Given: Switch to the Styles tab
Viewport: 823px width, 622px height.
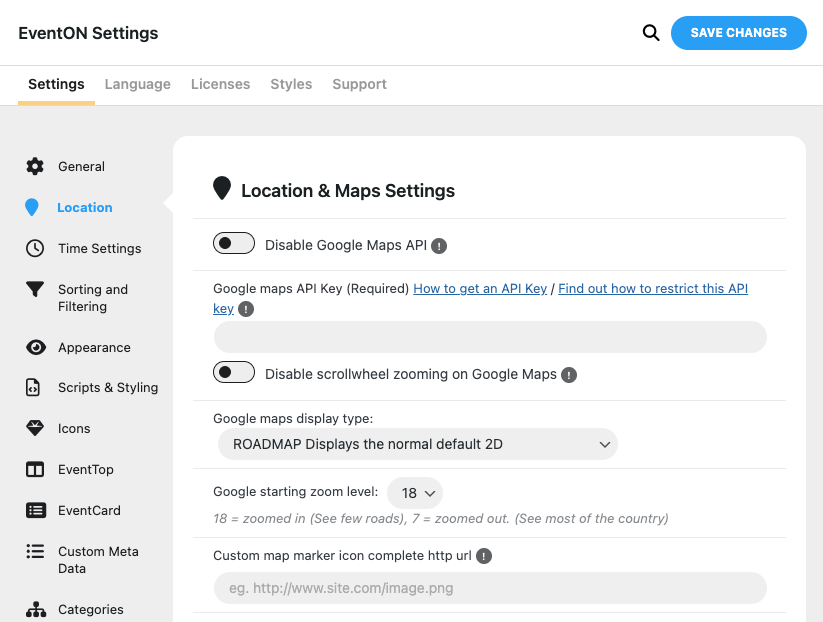Looking at the screenshot, I should [x=291, y=85].
